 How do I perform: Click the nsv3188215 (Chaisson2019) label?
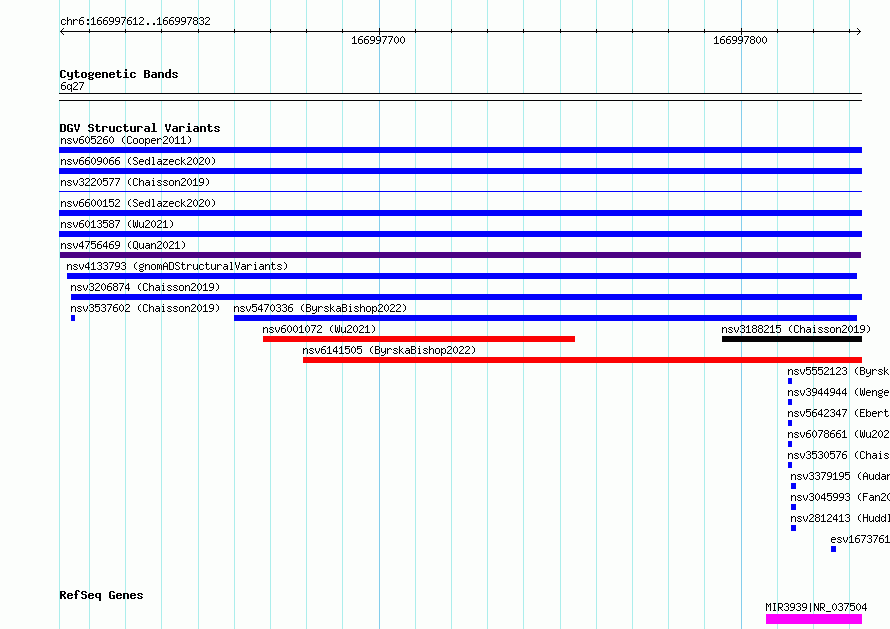click(x=796, y=329)
